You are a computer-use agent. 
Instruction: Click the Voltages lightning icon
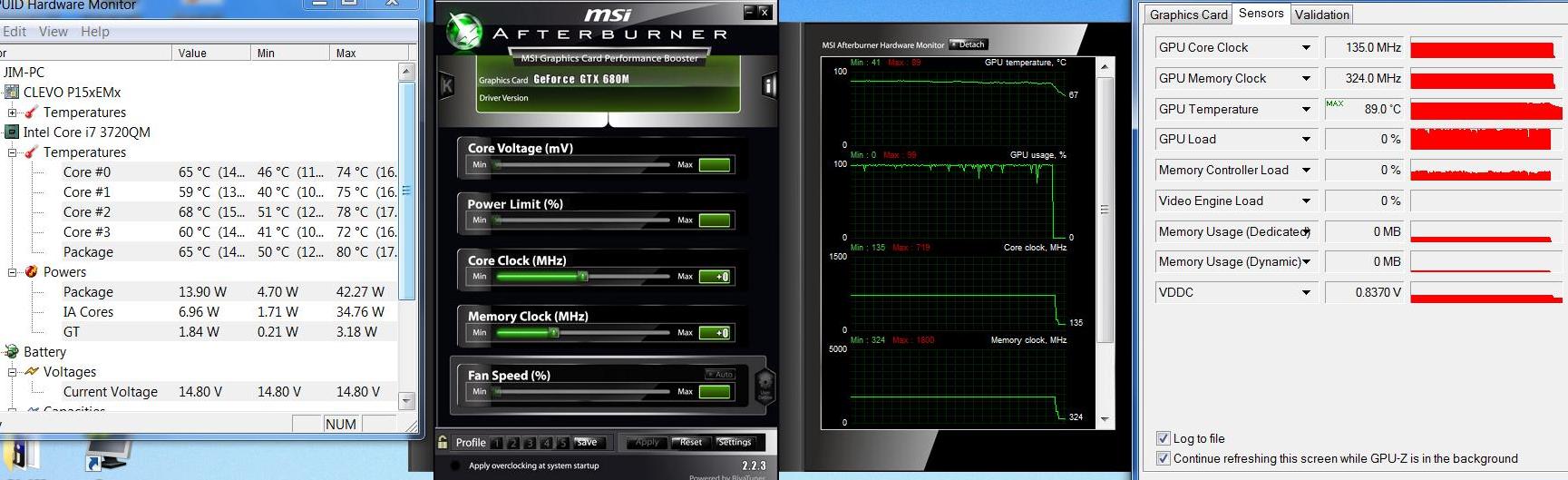32,371
